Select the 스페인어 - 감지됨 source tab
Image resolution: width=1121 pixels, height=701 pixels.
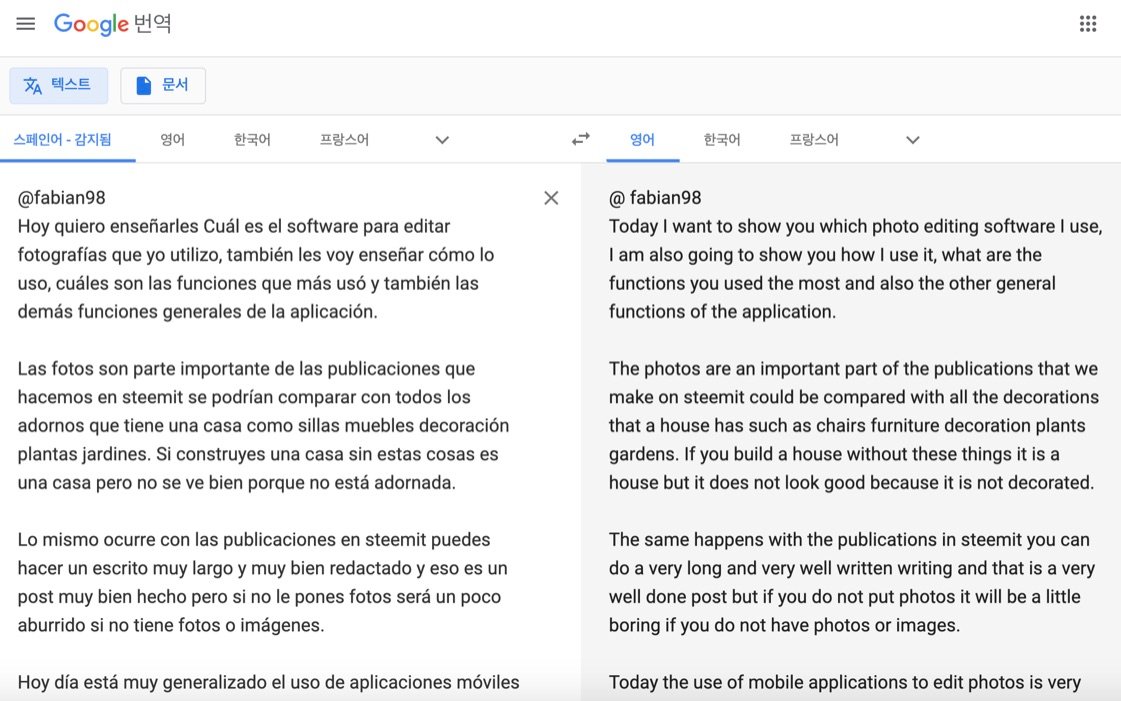coord(62,140)
